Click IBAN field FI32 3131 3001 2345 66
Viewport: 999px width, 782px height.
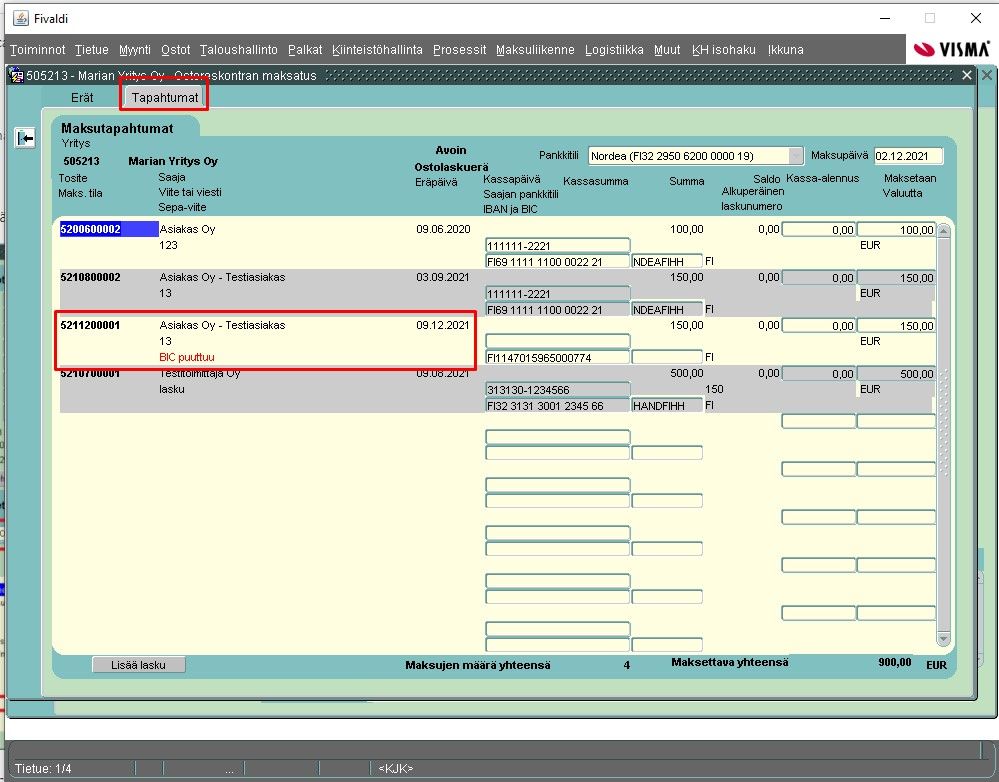pos(557,405)
